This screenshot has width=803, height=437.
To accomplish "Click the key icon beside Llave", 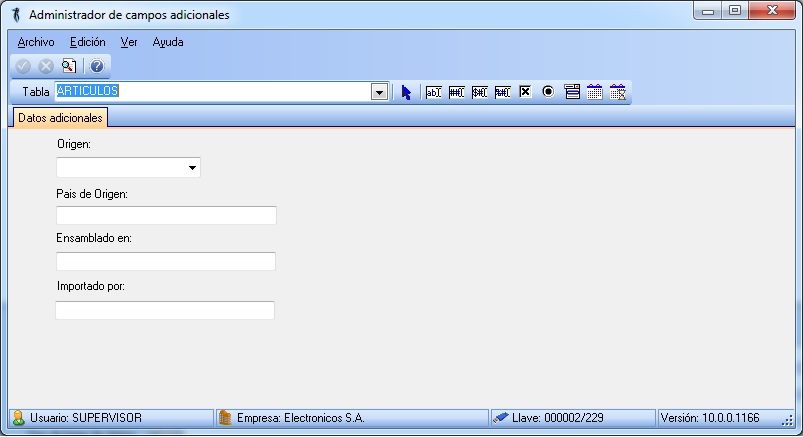I will 500,418.
